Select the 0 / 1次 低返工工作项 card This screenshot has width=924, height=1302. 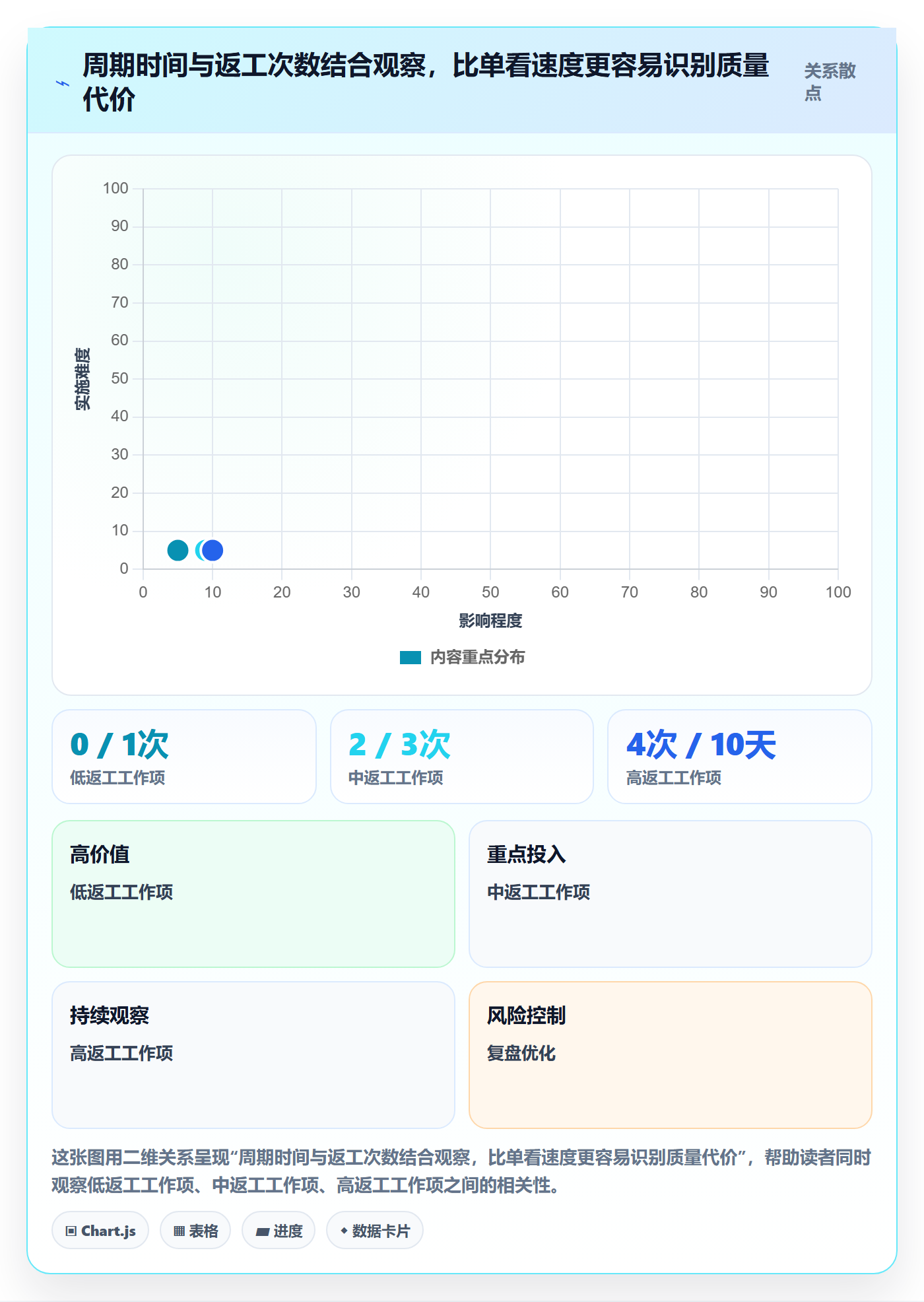[x=184, y=757]
